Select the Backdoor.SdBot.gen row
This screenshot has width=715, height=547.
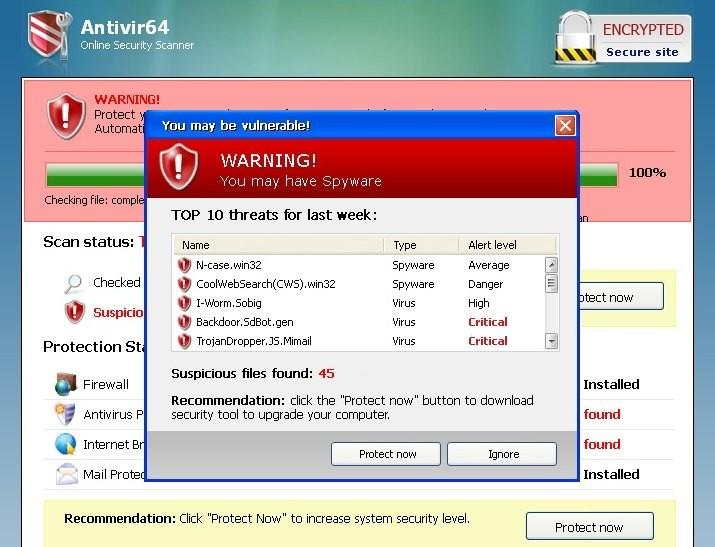pos(359,322)
